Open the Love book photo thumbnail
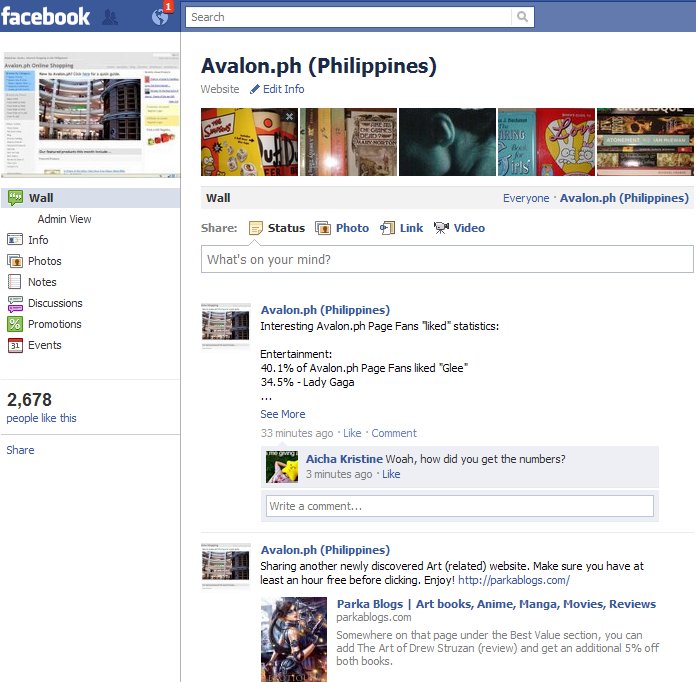The height and width of the screenshot is (682, 696). (546, 142)
